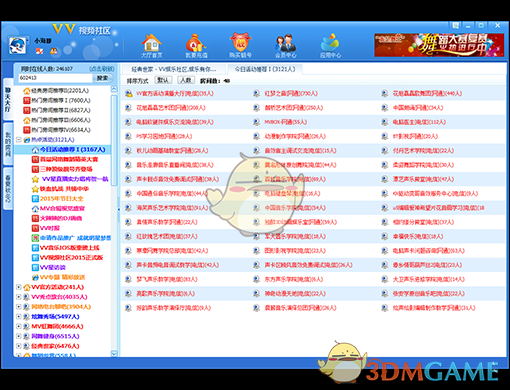
Task: Click the skin/menu icon left of minimize
Action: click(x=455, y=25)
